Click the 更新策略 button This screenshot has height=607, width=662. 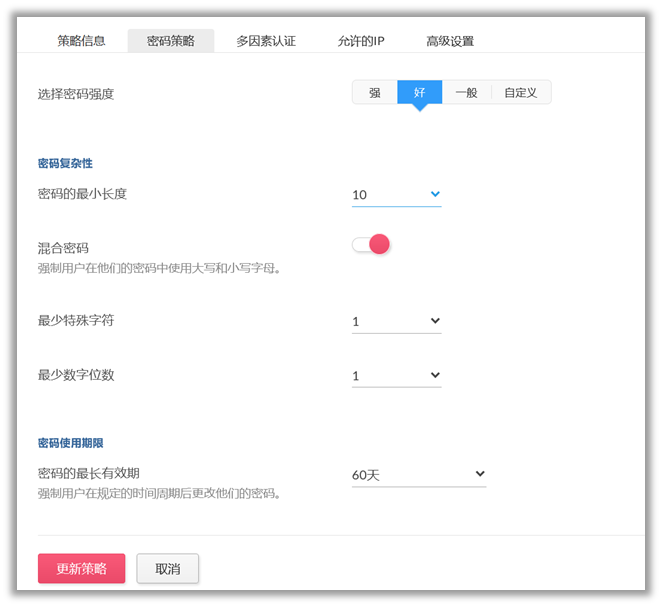pyautogui.click(x=81, y=568)
